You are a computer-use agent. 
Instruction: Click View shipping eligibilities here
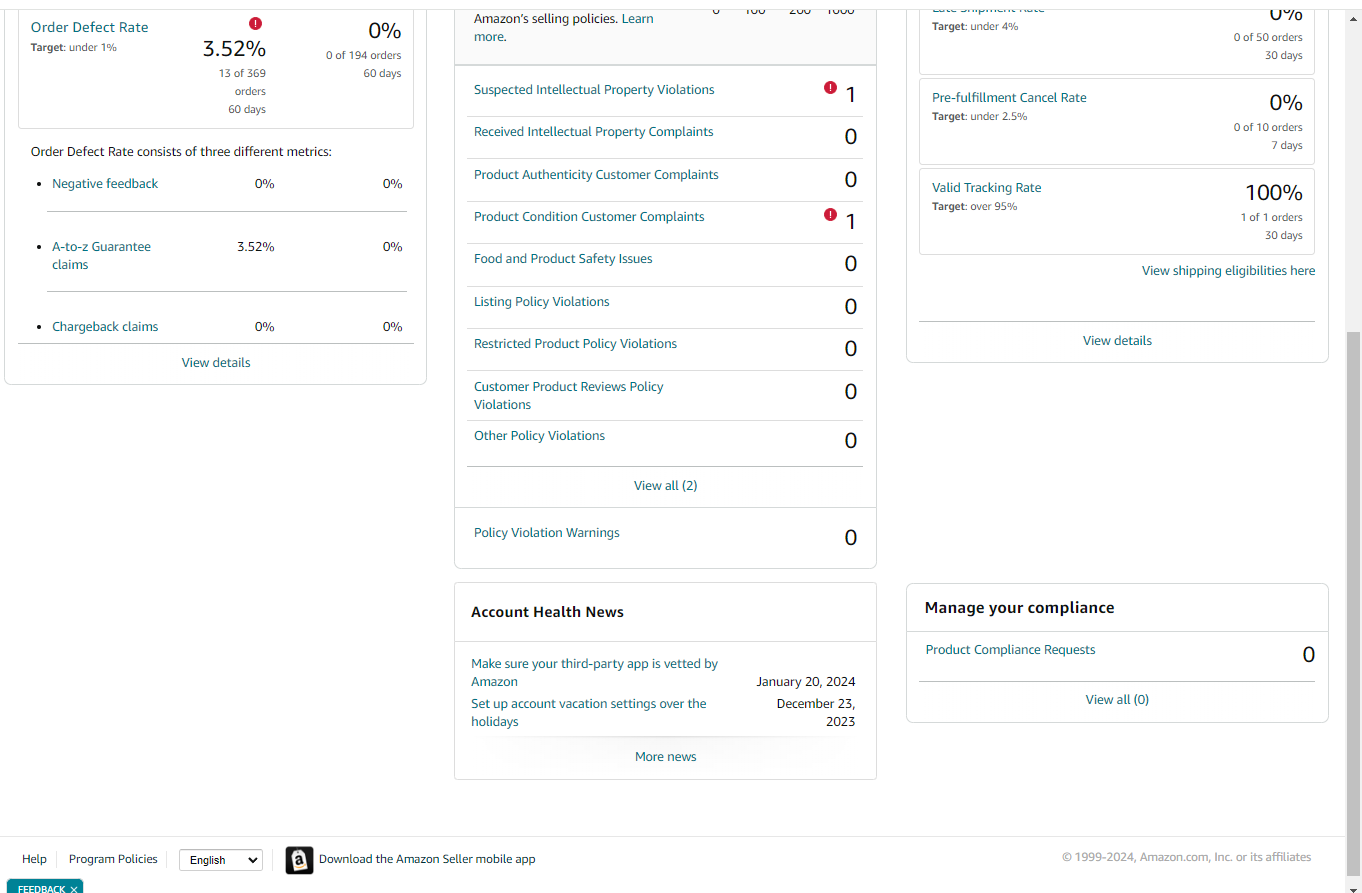click(x=1229, y=271)
